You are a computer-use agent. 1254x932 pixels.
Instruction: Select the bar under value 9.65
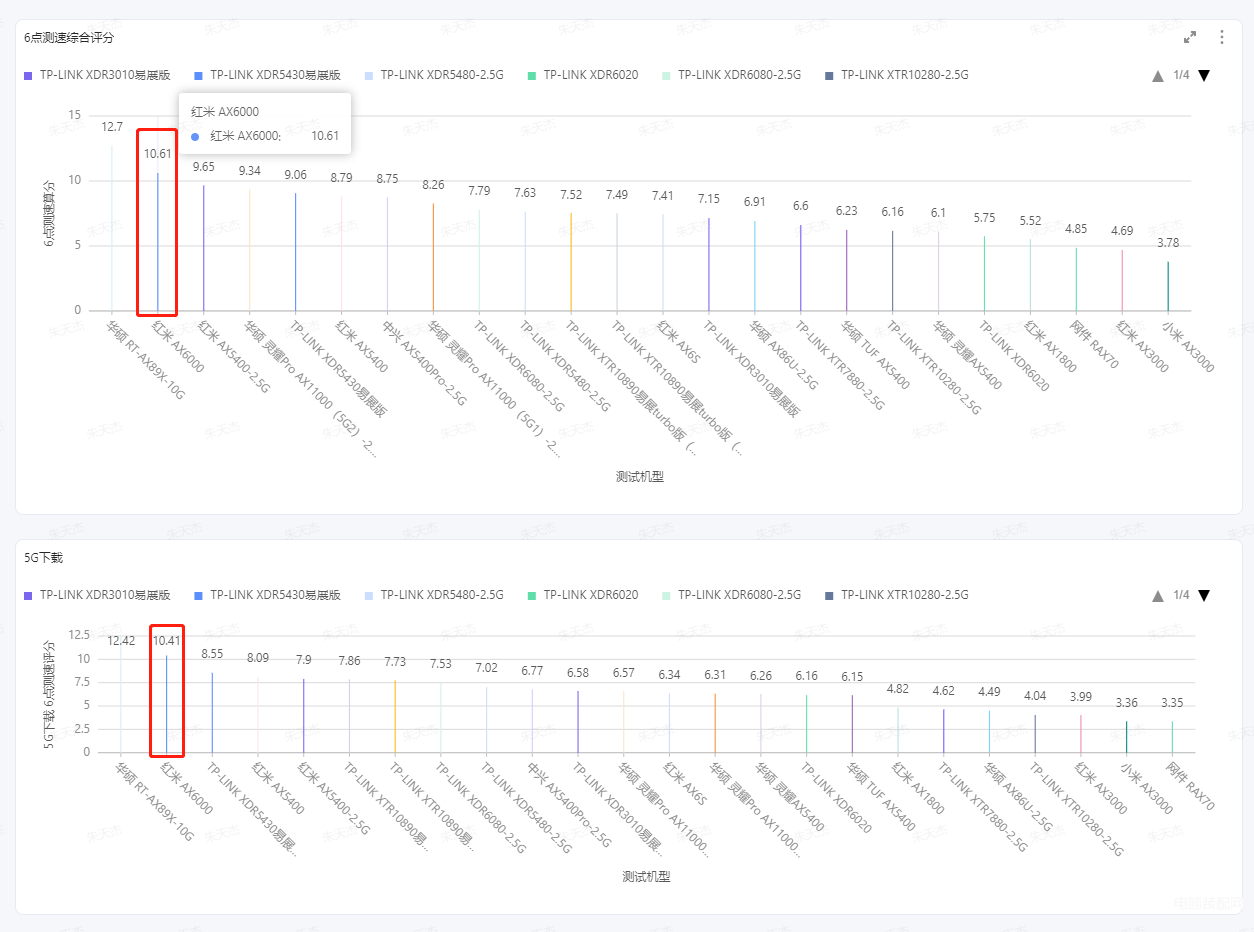point(203,248)
